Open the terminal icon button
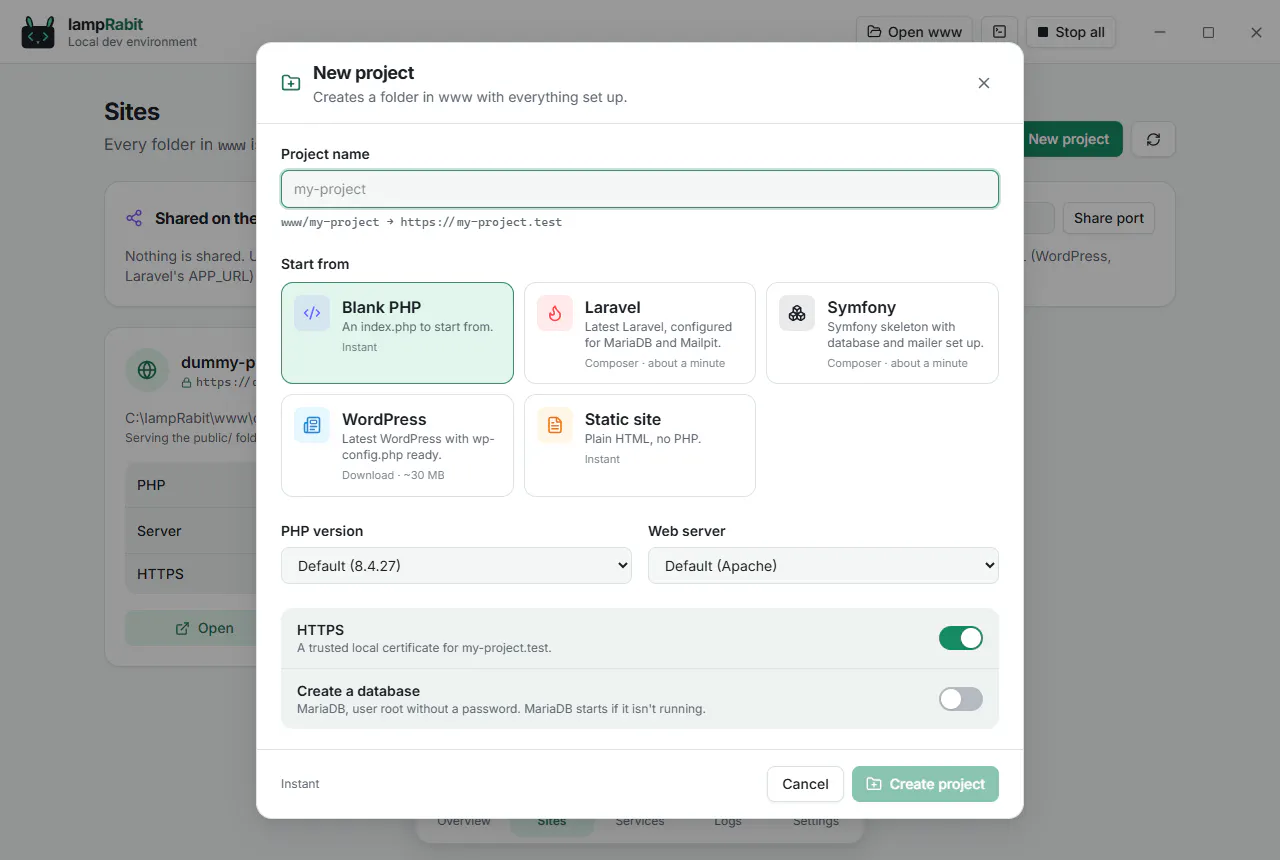 [x=999, y=32]
